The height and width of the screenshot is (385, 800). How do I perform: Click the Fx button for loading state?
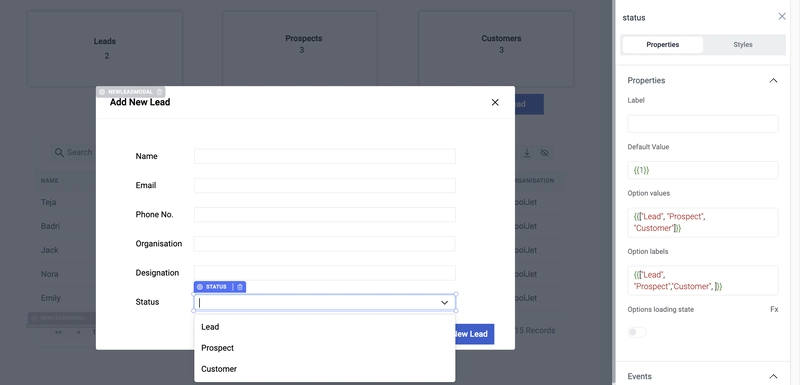(774, 310)
